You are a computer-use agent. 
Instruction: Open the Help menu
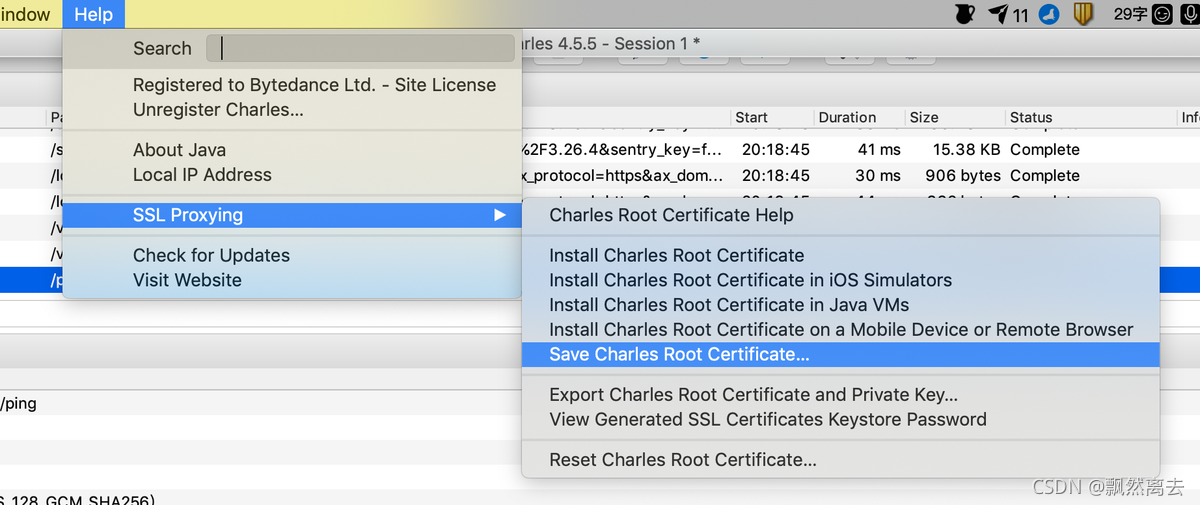[94, 14]
